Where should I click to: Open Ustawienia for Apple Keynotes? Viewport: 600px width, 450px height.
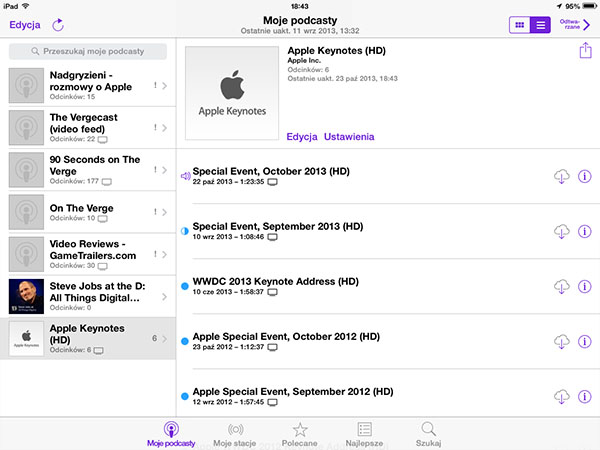coord(349,137)
